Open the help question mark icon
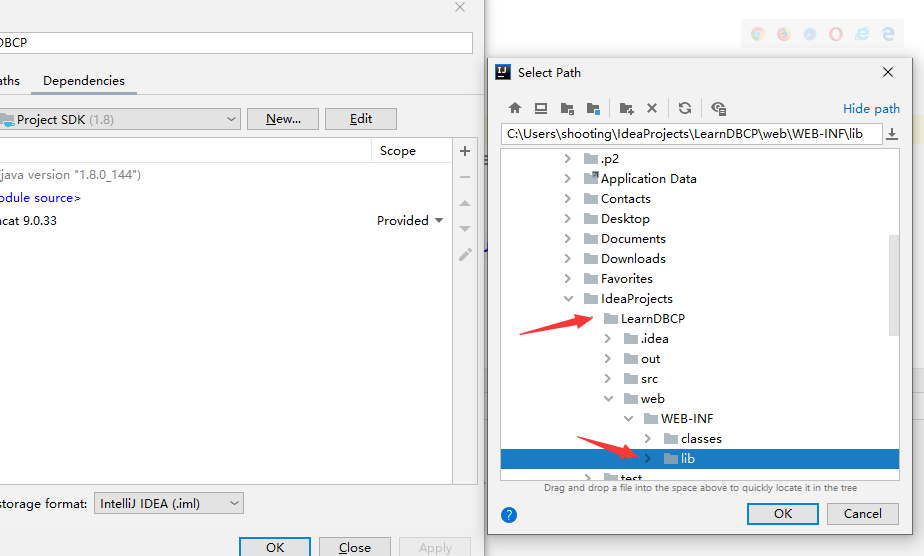Screen dimensions: 924x556 [x=509, y=515]
